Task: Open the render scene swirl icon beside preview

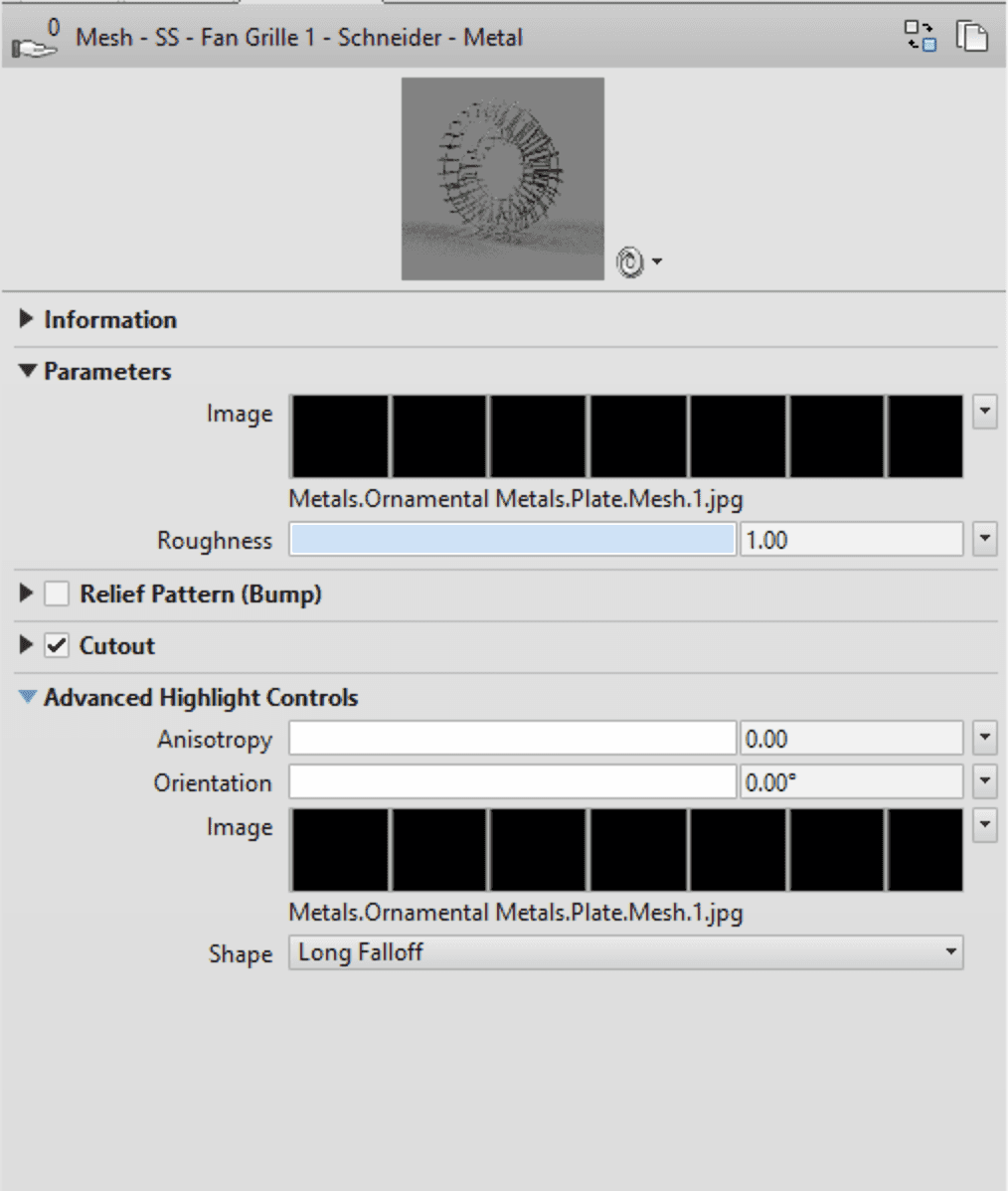Action: (628, 260)
